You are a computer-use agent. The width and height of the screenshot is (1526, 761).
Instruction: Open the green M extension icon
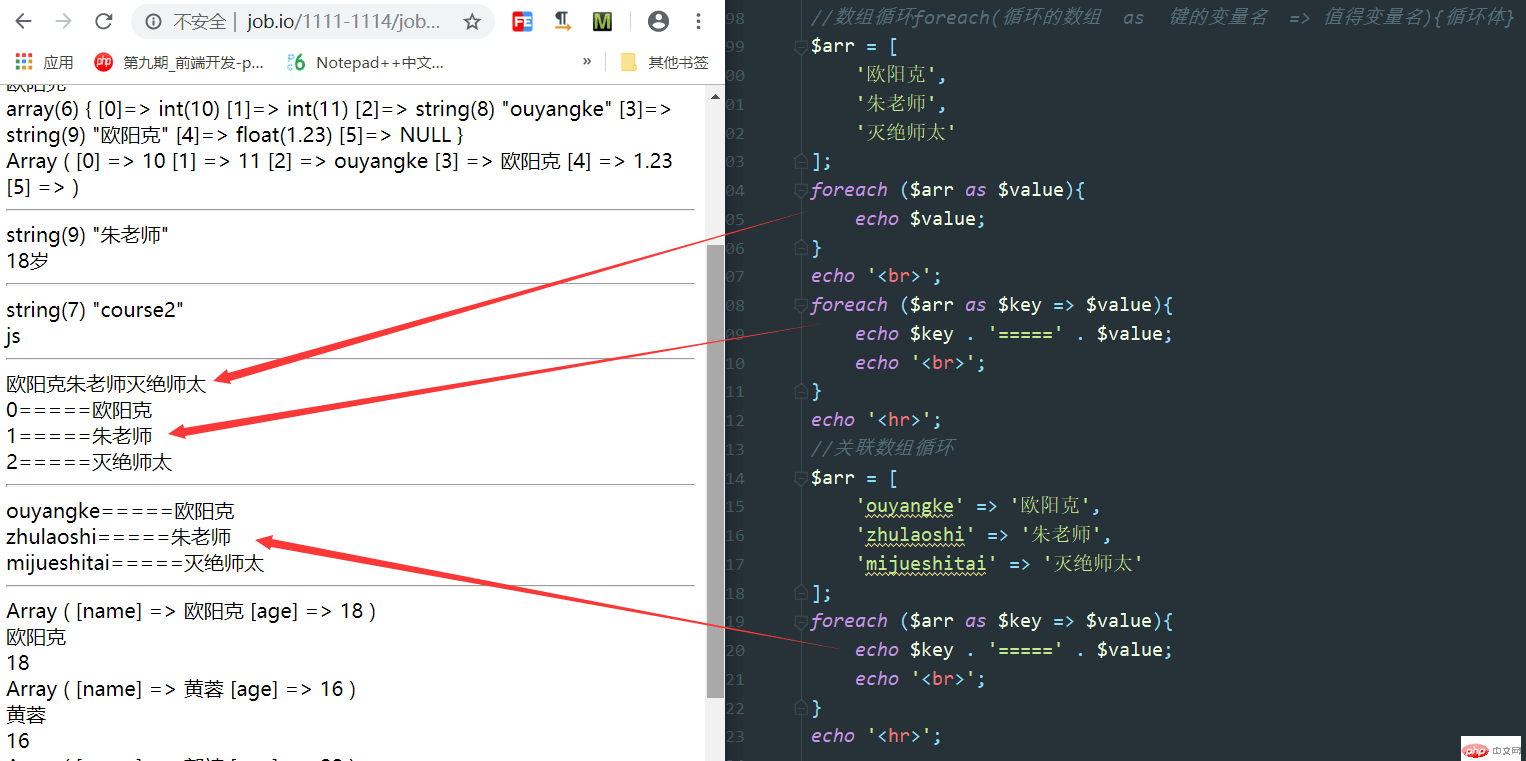point(602,21)
